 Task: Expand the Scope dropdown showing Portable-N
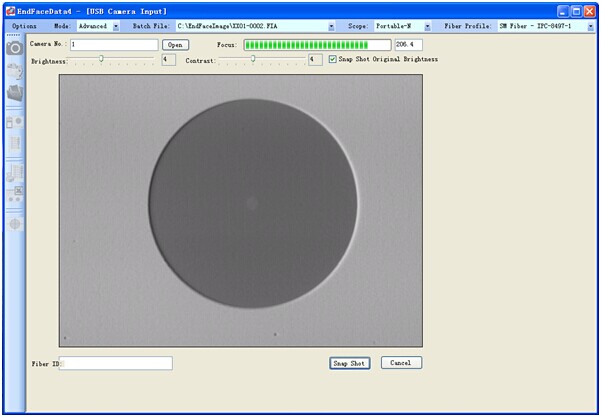click(x=428, y=27)
